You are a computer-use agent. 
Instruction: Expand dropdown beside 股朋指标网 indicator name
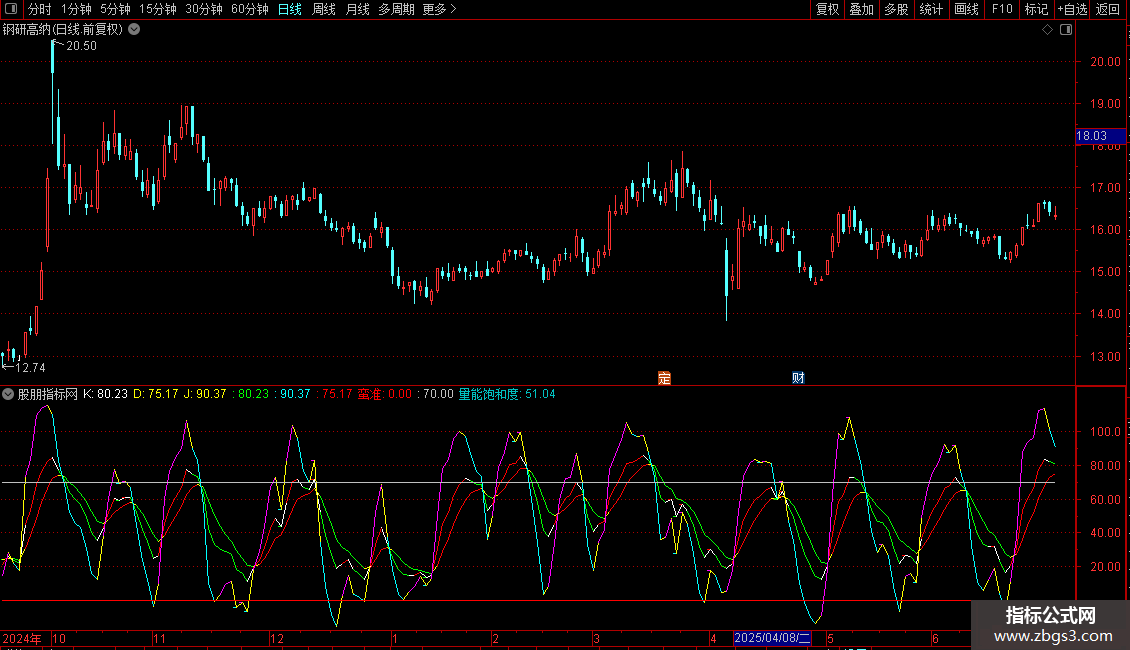click(8, 394)
